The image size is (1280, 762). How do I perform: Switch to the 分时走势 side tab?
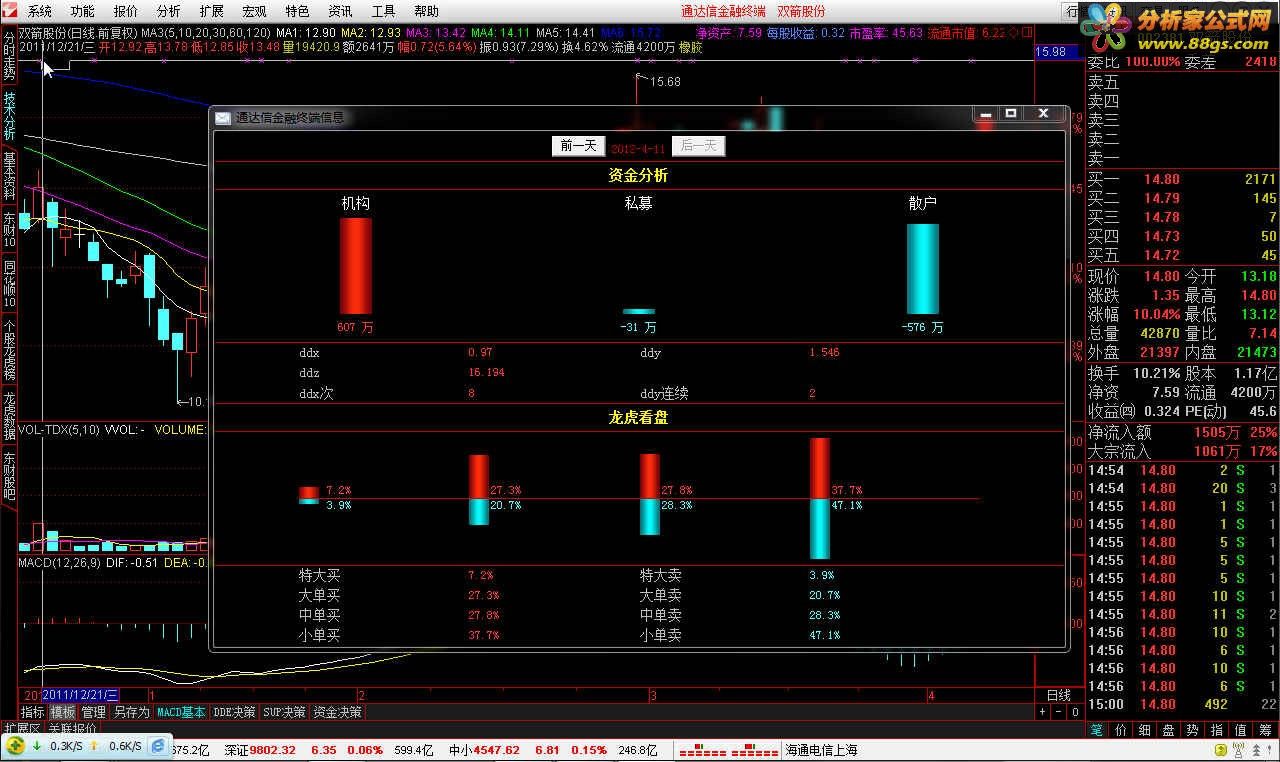(x=9, y=57)
